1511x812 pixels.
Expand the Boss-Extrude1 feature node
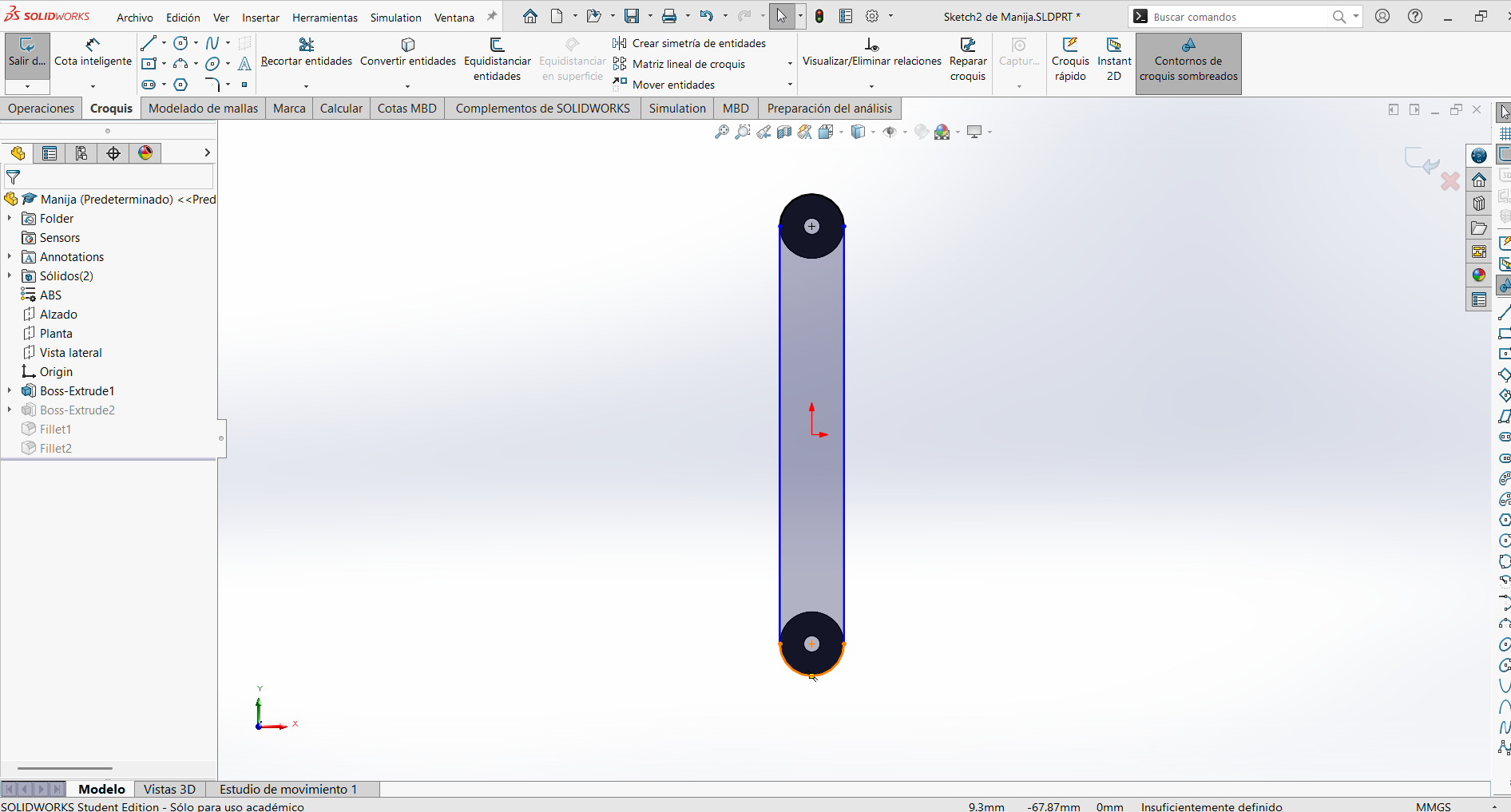click(10, 390)
